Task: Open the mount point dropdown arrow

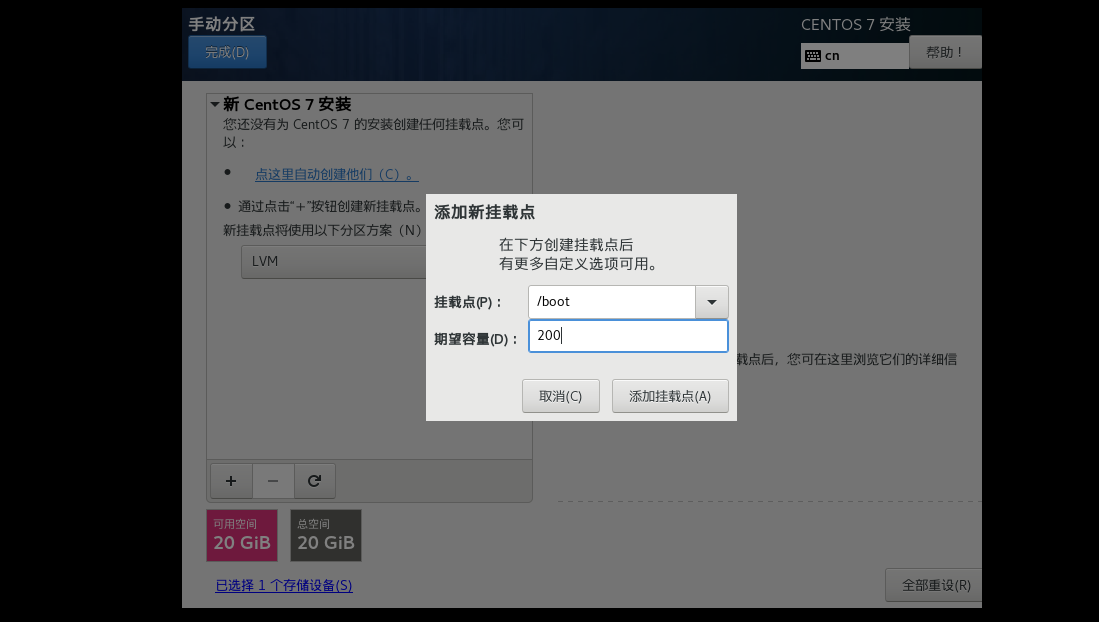Action: [x=711, y=302]
